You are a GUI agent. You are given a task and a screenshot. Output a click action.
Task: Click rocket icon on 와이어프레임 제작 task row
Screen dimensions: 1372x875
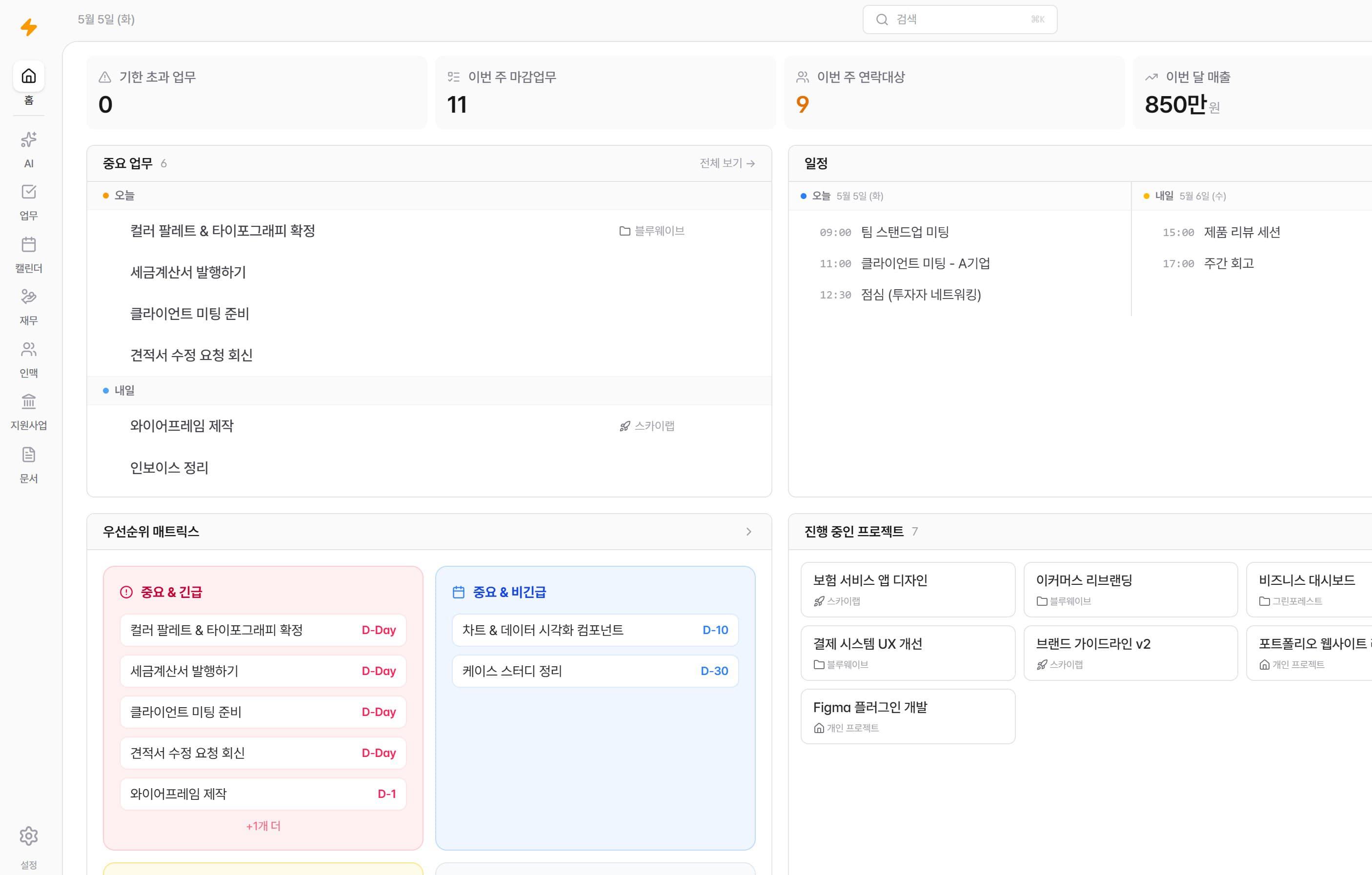click(x=625, y=426)
